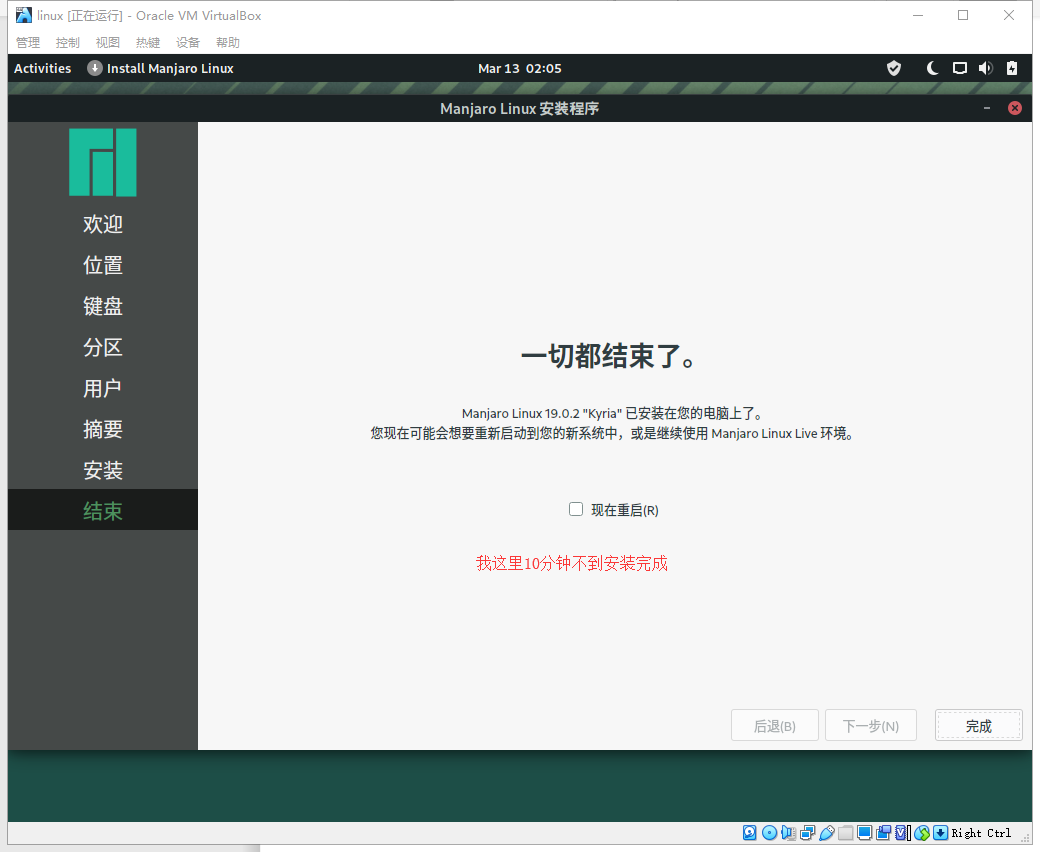Open the clock calendar showing Mar 13 02:05
Viewport: 1040px width, 852px height.
pos(520,68)
